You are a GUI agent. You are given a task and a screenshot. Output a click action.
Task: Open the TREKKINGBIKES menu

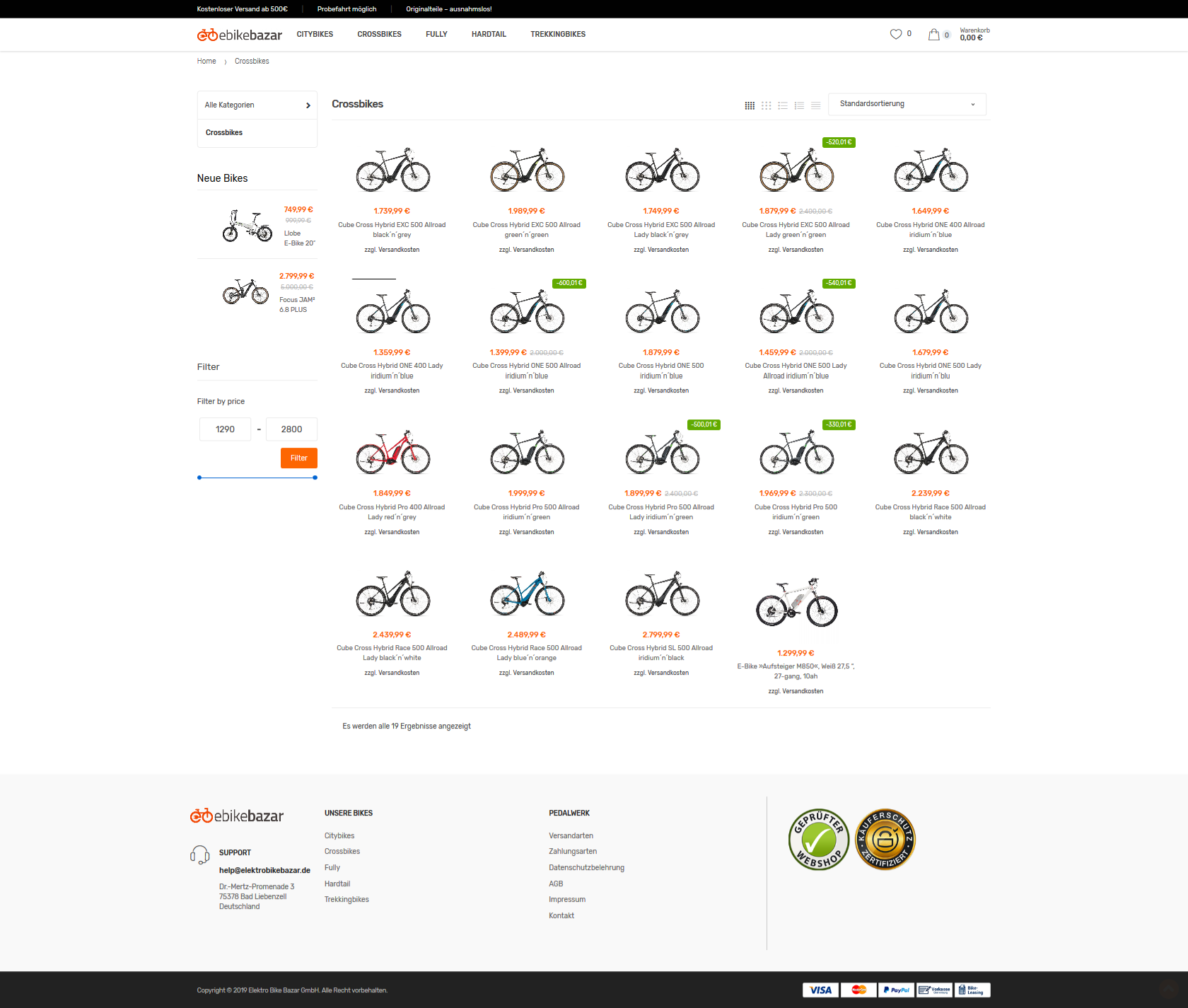(x=558, y=34)
